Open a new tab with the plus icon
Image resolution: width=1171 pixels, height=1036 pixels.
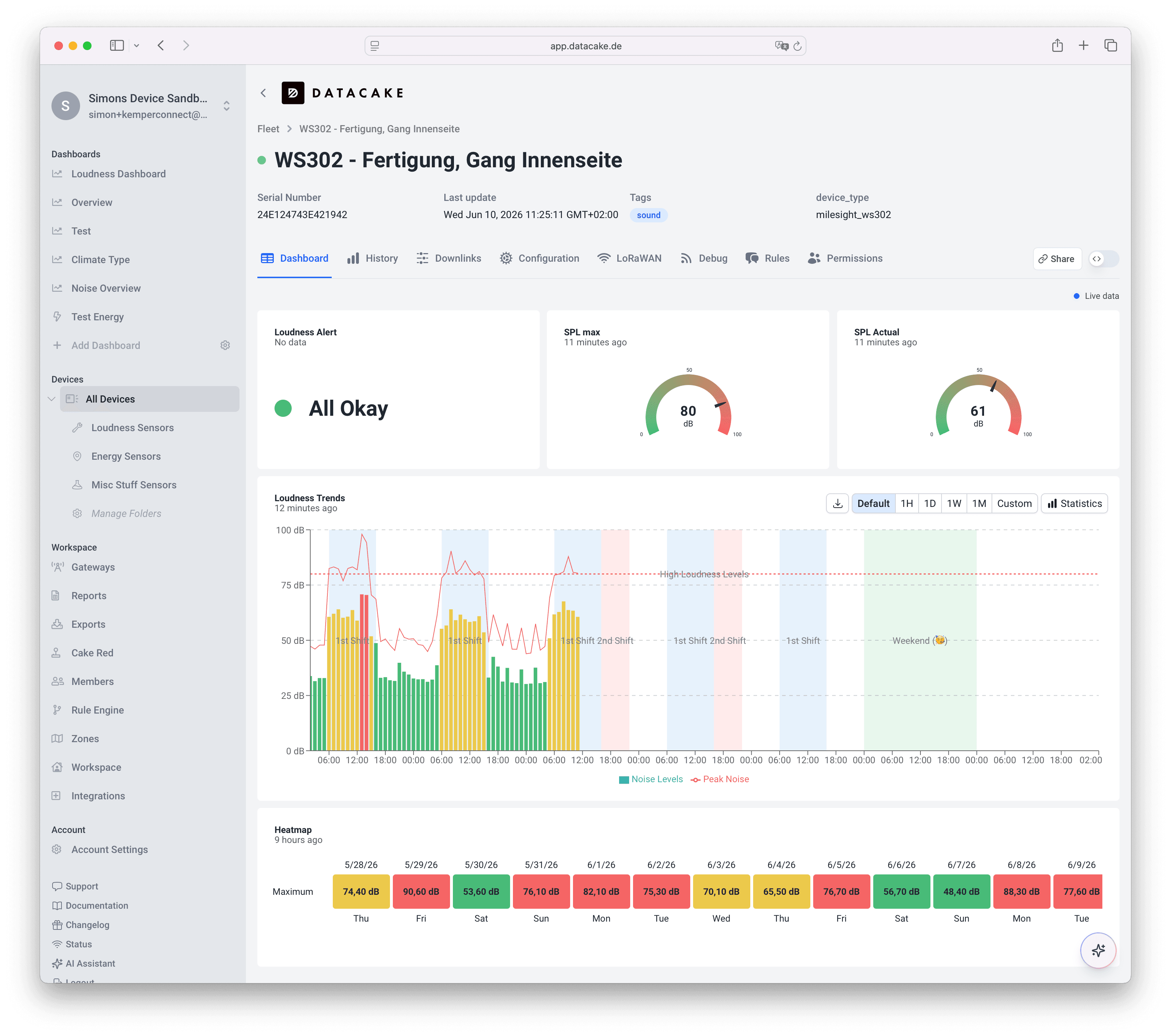(1083, 45)
